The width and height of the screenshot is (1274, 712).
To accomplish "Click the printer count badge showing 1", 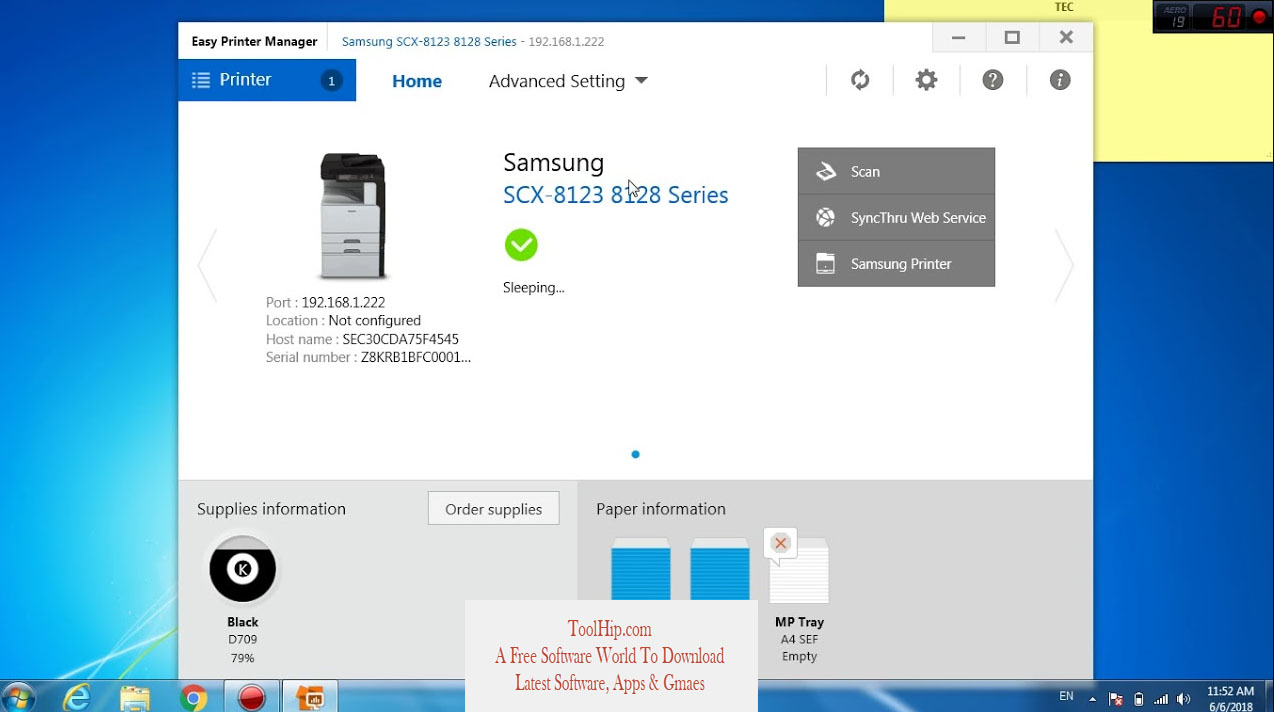I will pos(332,81).
